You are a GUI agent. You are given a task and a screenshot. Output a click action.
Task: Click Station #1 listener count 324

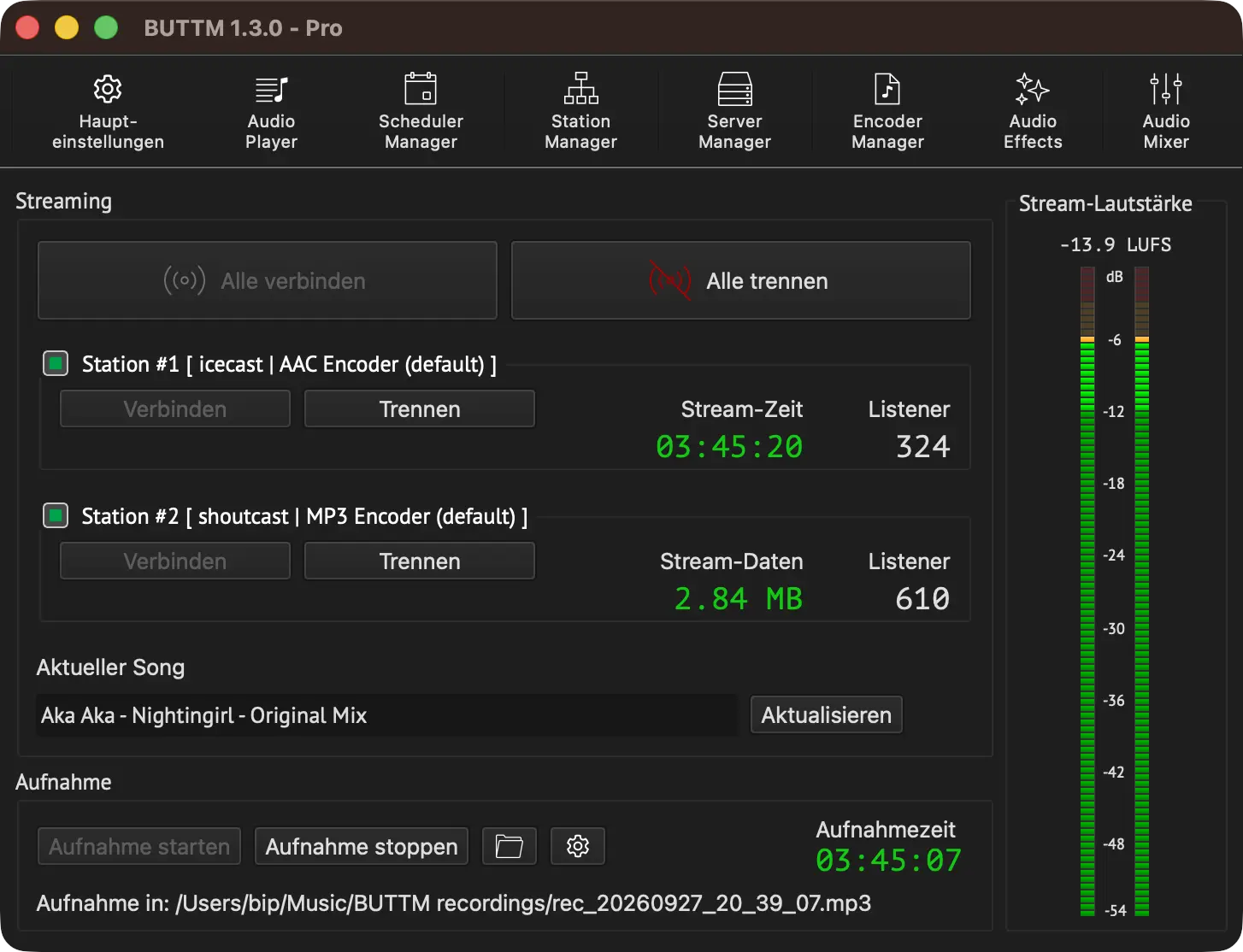(x=923, y=446)
